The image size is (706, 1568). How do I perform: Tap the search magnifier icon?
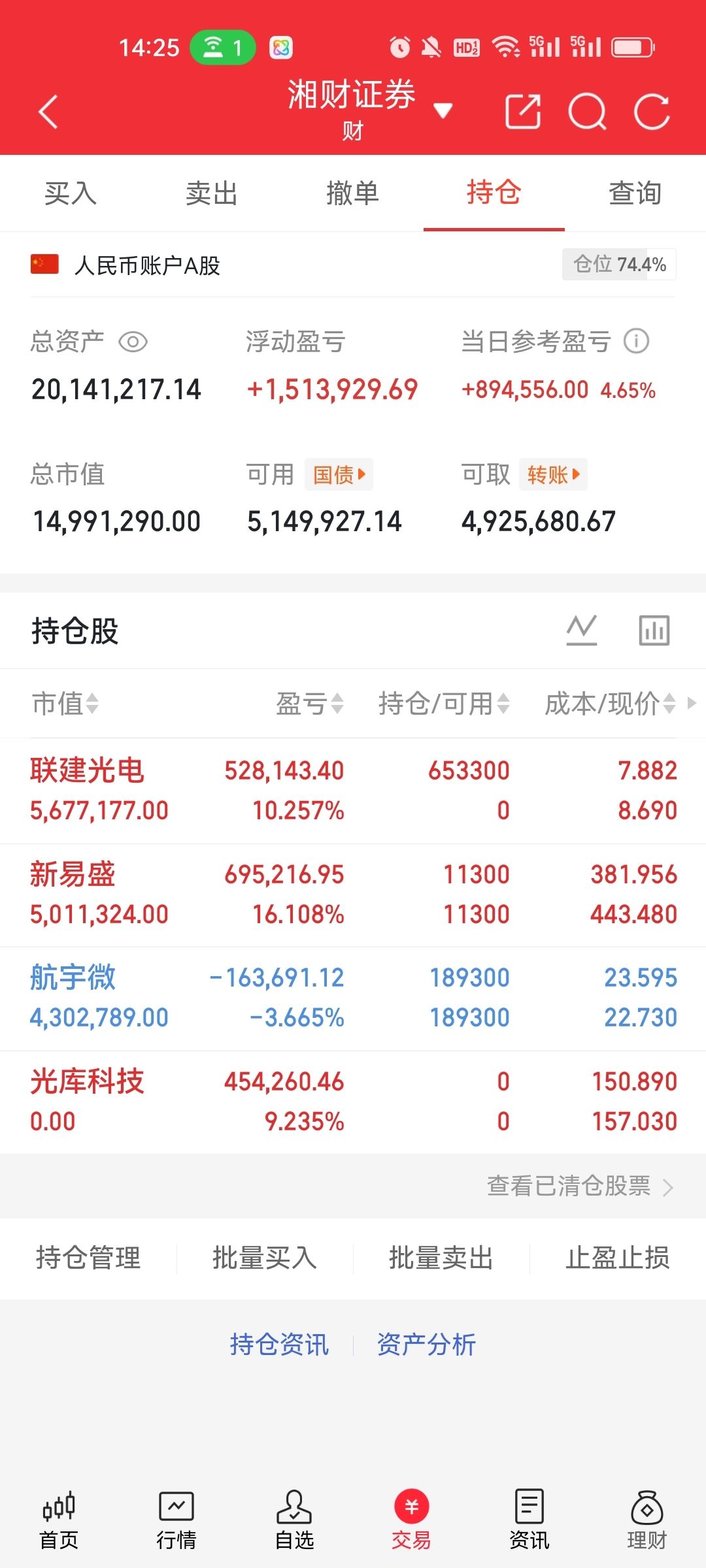[x=587, y=112]
